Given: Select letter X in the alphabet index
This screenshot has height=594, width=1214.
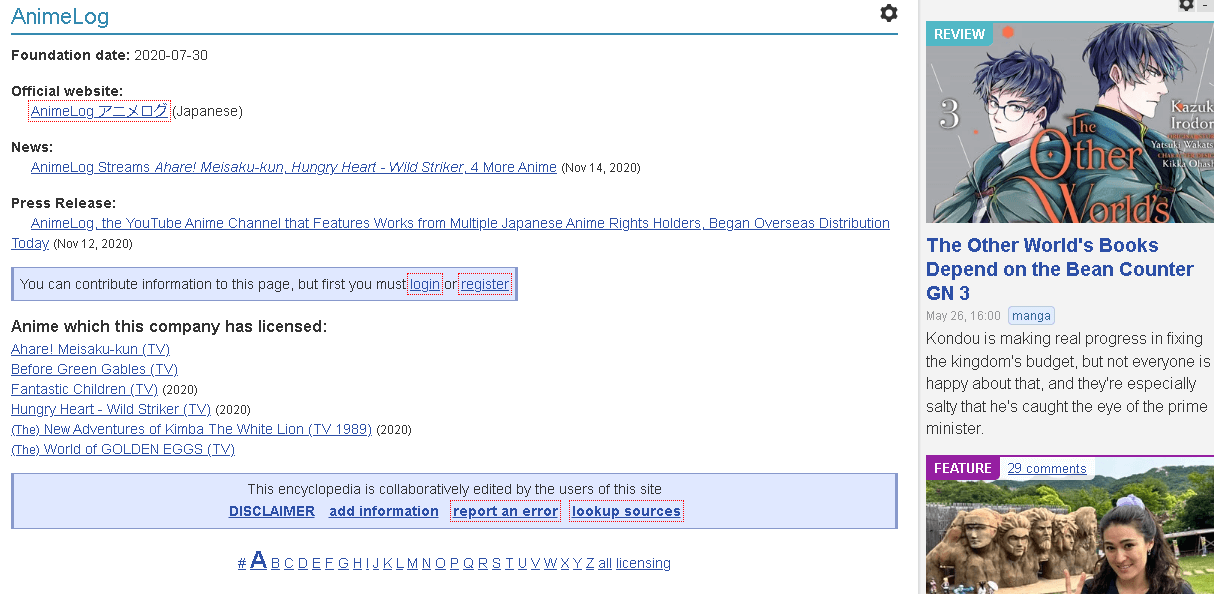Looking at the screenshot, I should (x=565, y=563).
